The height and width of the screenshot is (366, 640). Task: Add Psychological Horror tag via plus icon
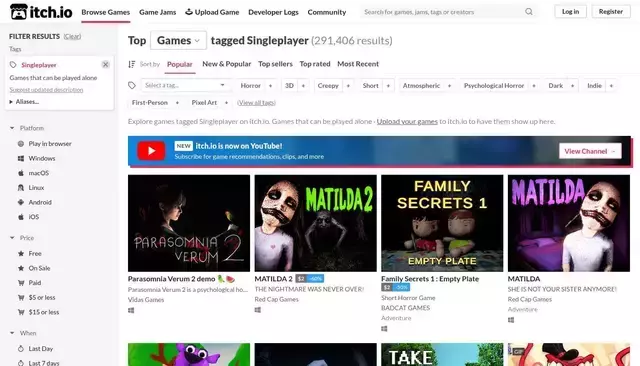click(x=533, y=86)
